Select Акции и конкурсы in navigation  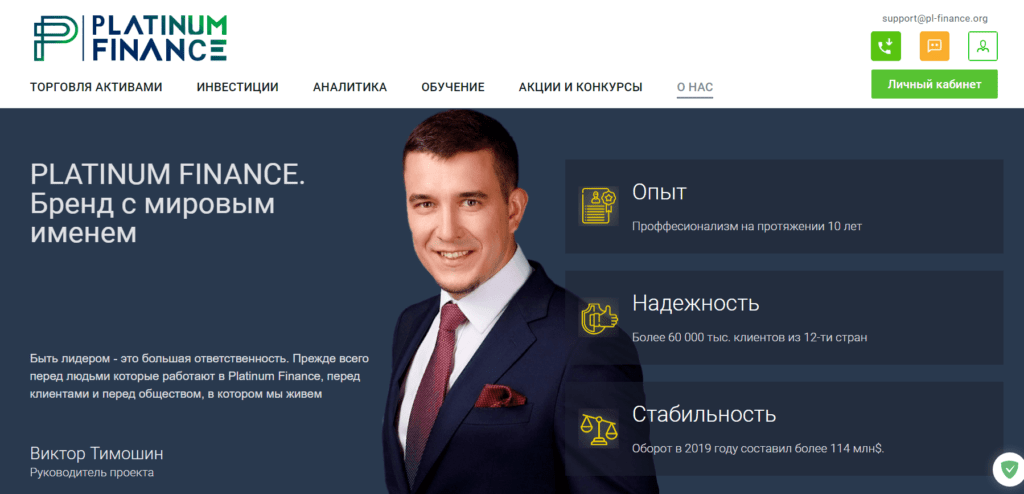[581, 87]
